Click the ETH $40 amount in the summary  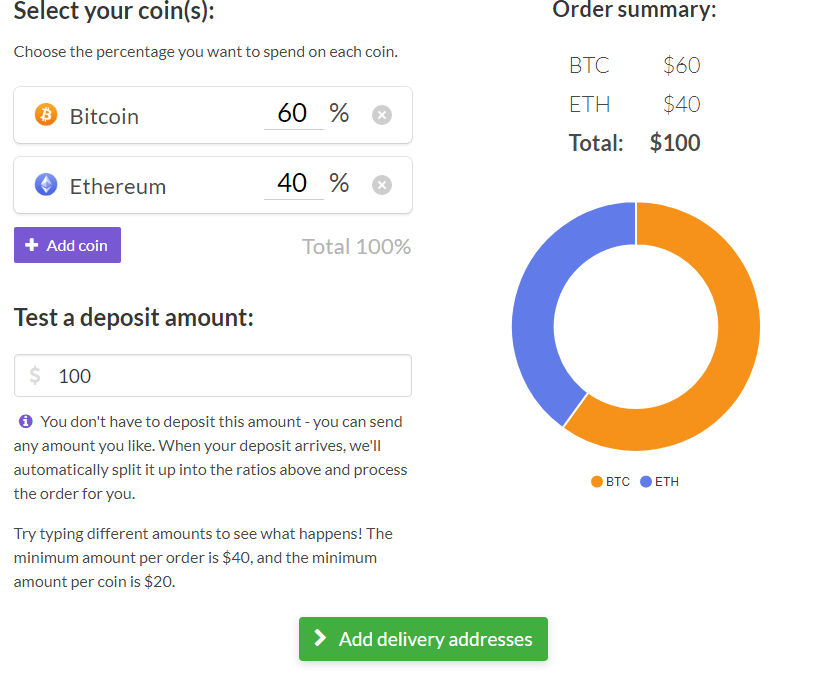[x=681, y=104]
